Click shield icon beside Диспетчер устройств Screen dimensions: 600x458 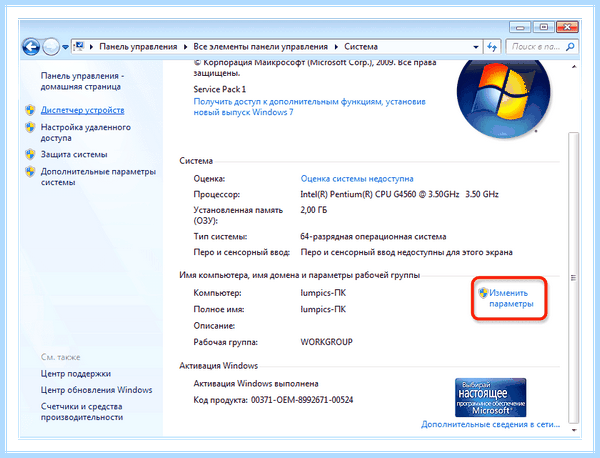[x=30, y=110]
